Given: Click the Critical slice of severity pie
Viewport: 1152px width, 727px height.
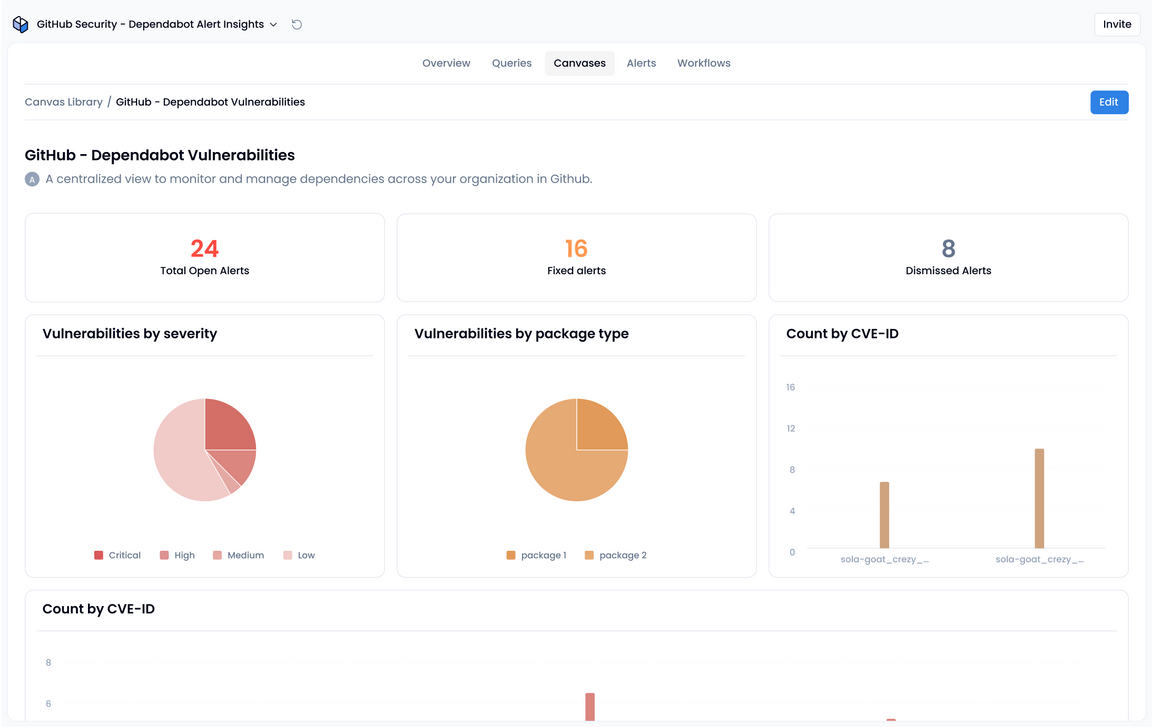Looking at the screenshot, I should click(x=226, y=427).
